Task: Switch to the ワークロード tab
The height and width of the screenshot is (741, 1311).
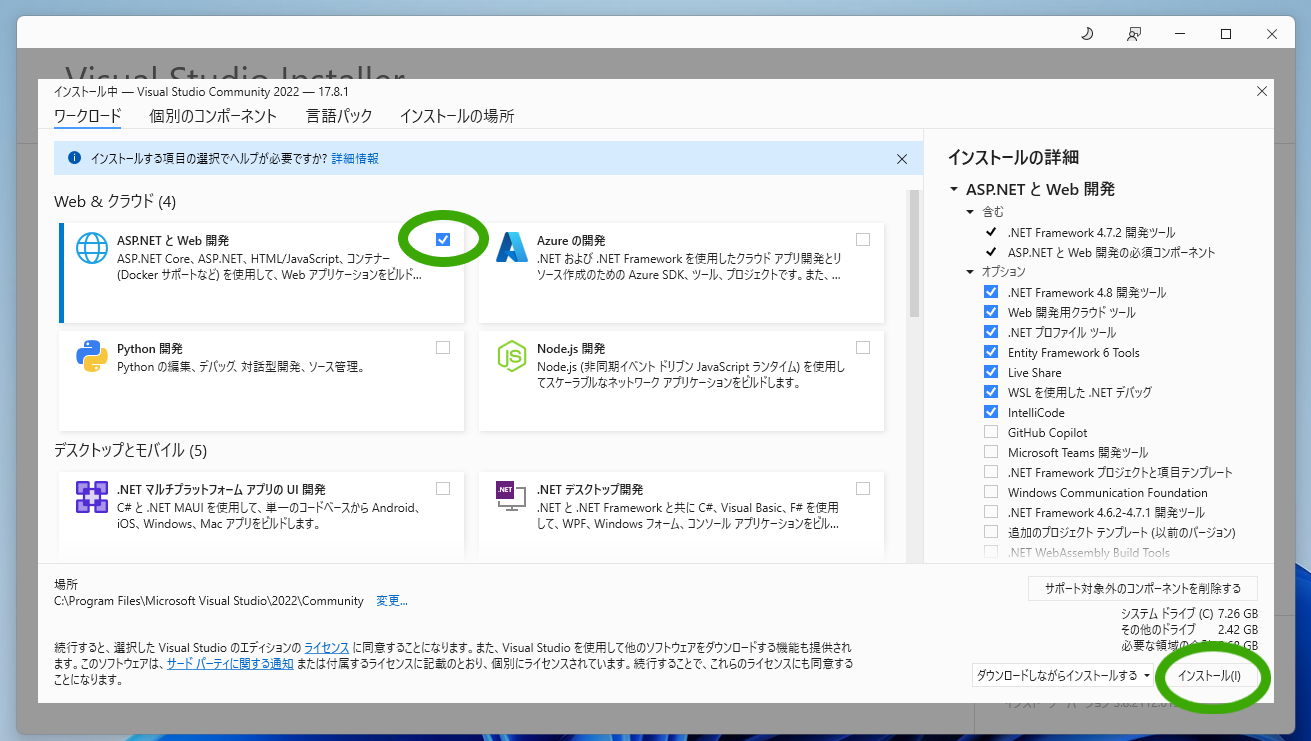Action: point(87,116)
